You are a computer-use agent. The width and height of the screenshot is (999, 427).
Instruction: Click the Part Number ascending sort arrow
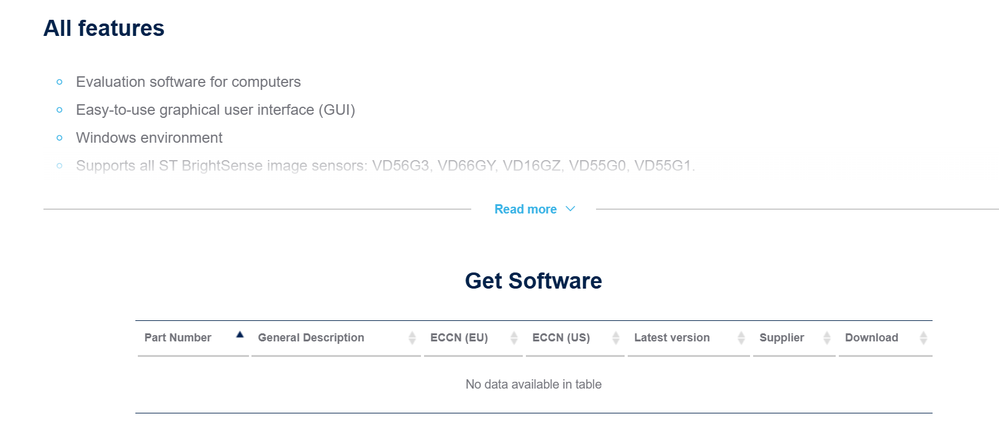click(x=240, y=335)
